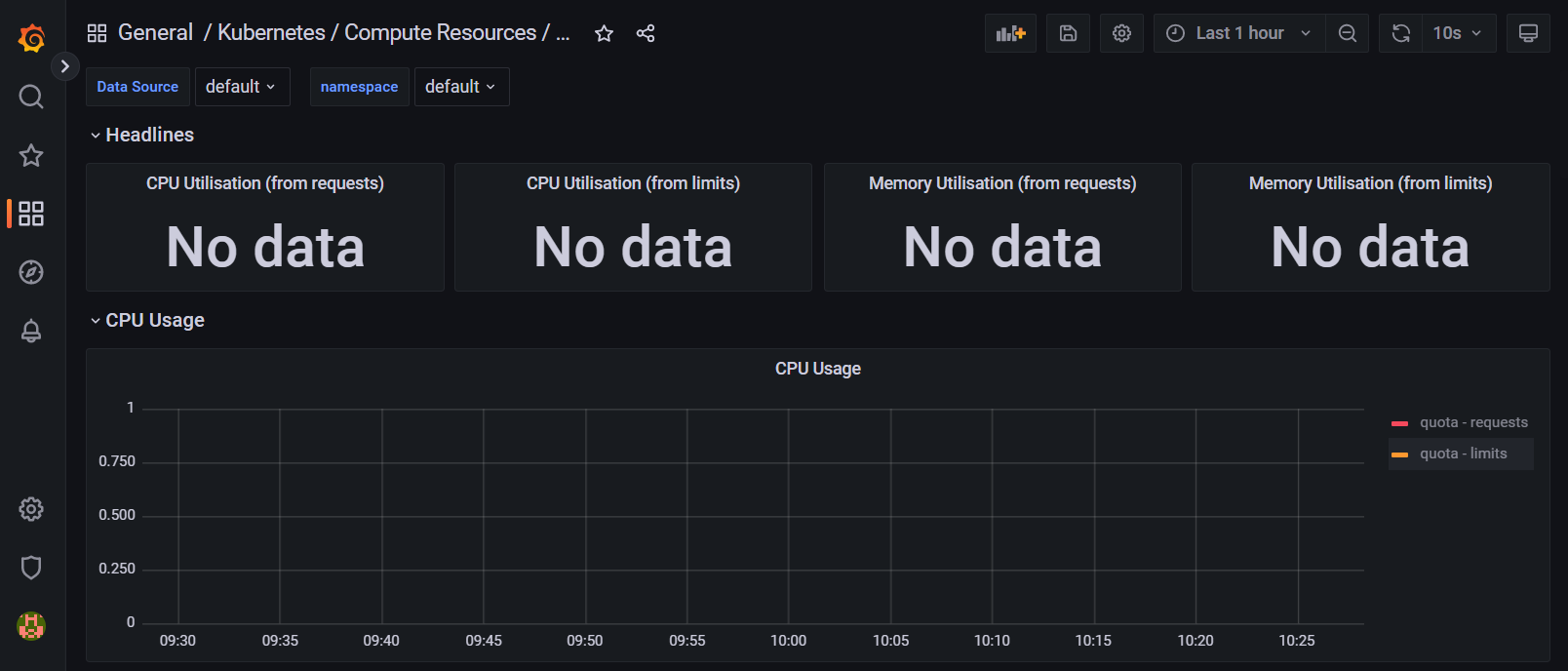Share the dashboard via share icon

point(646,33)
